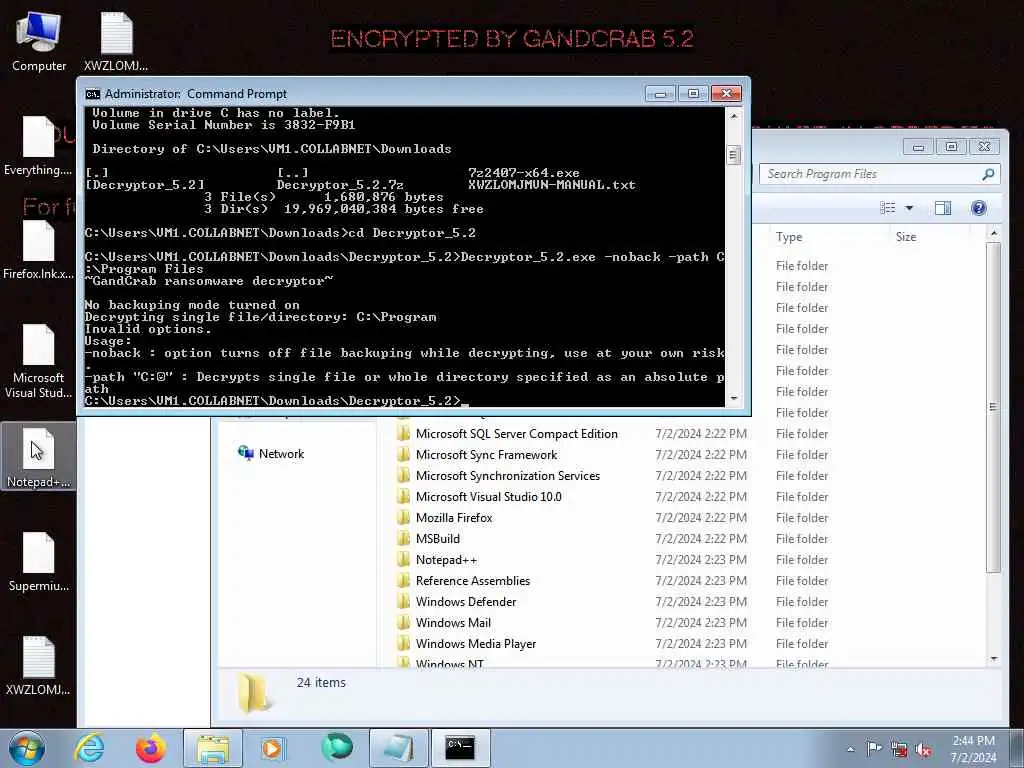Image resolution: width=1024 pixels, height=768 pixels.
Task: Select the Notepad++ folder in Explorer
Action: [x=446, y=560]
